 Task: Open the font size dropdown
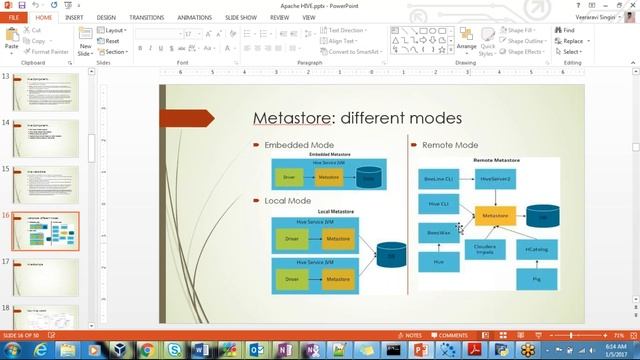[199, 34]
